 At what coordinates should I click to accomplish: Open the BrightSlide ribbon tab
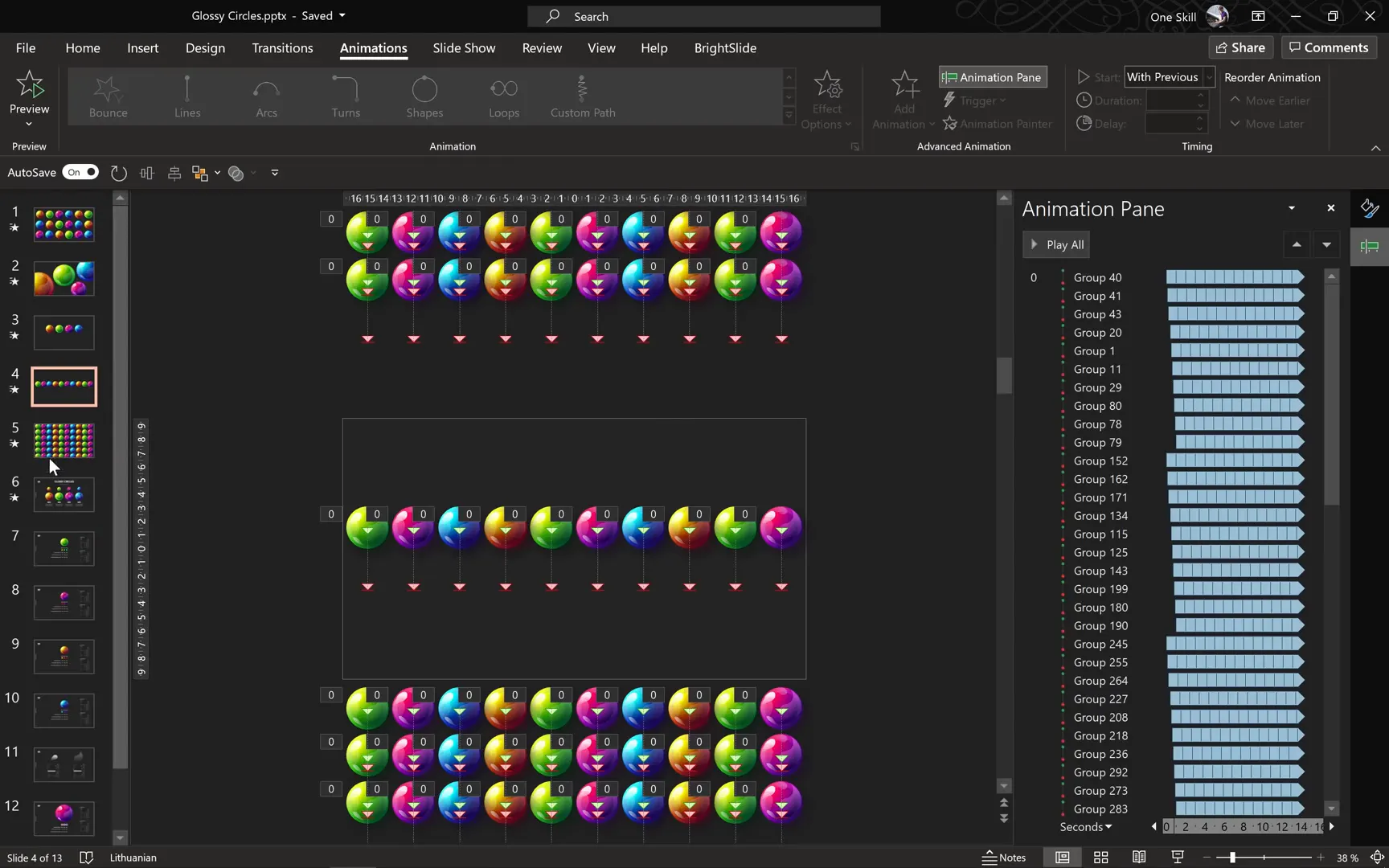click(724, 47)
